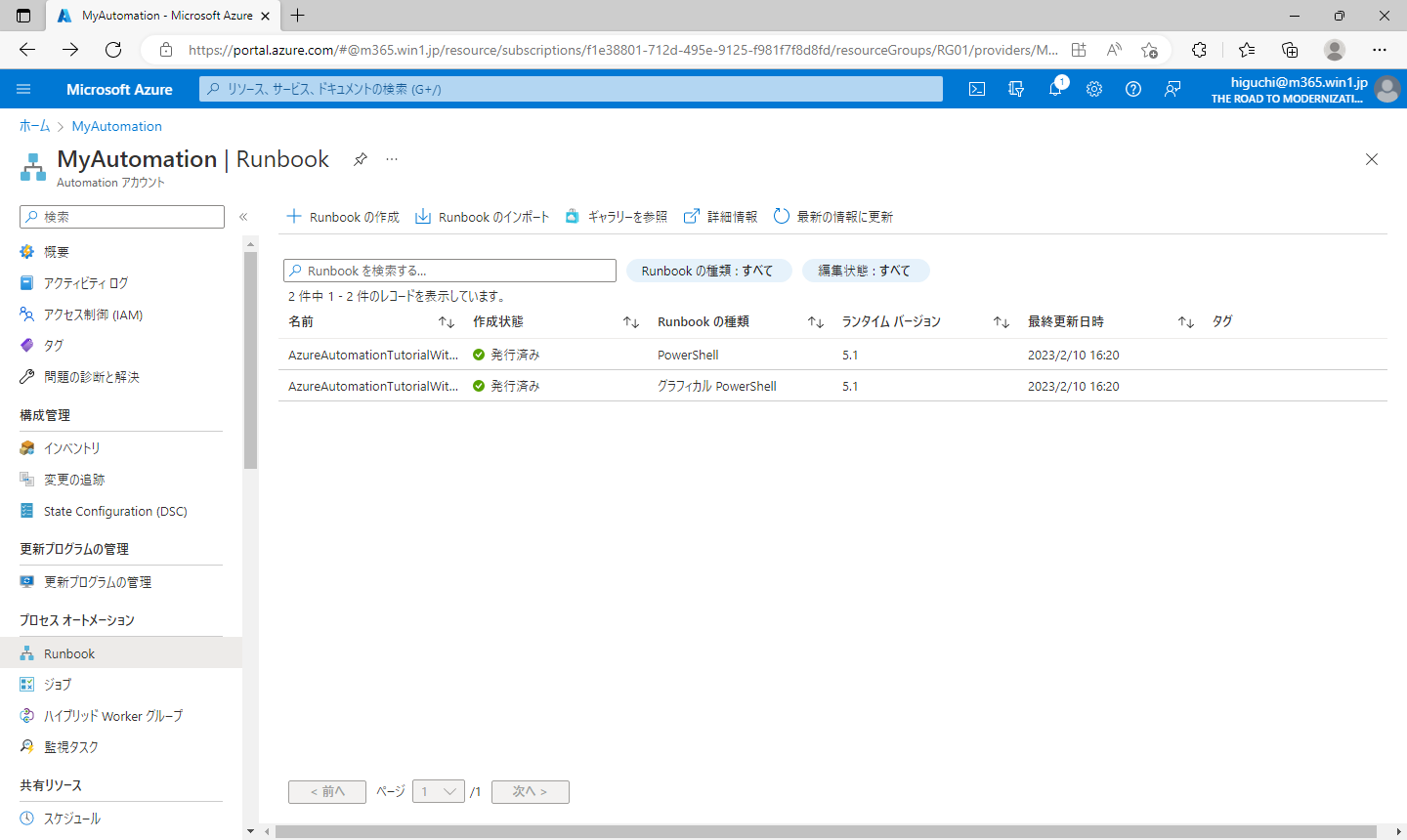Image resolution: width=1407 pixels, height=840 pixels.
Task: Click Runbook のインポート
Action: click(x=483, y=217)
